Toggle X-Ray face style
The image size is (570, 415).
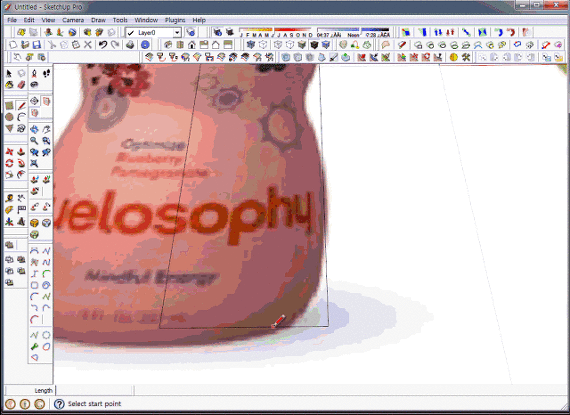point(250,45)
